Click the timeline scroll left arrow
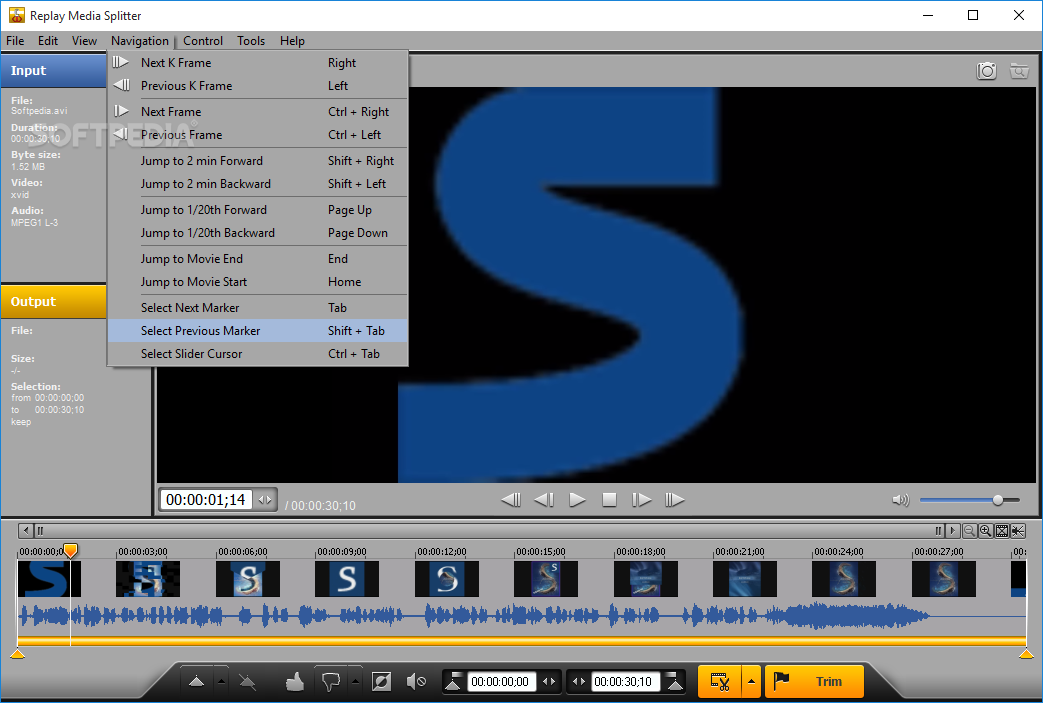Viewport: 1043px width, 703px height. [x=26, y=531]
